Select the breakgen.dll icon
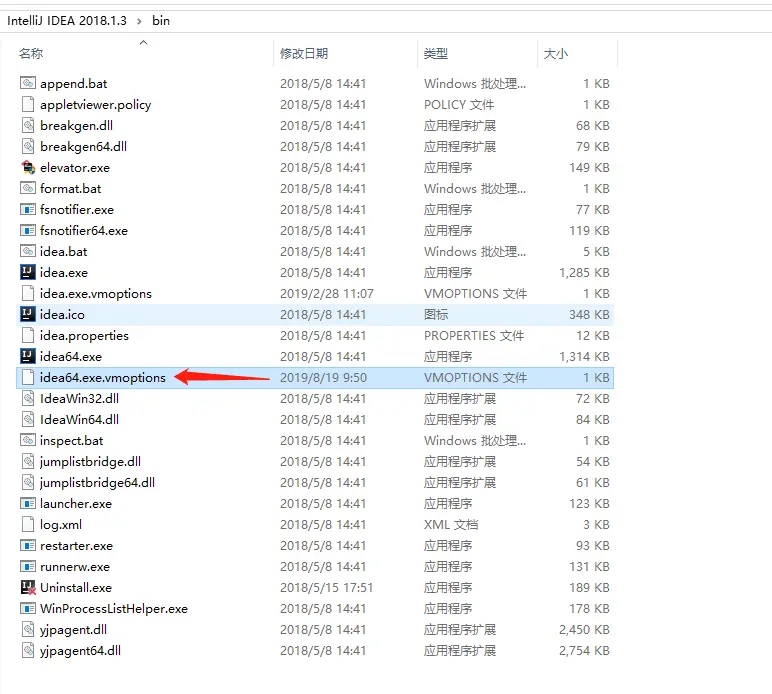The height and width of the screenshot is (694, 772). (x=28, y=126)
